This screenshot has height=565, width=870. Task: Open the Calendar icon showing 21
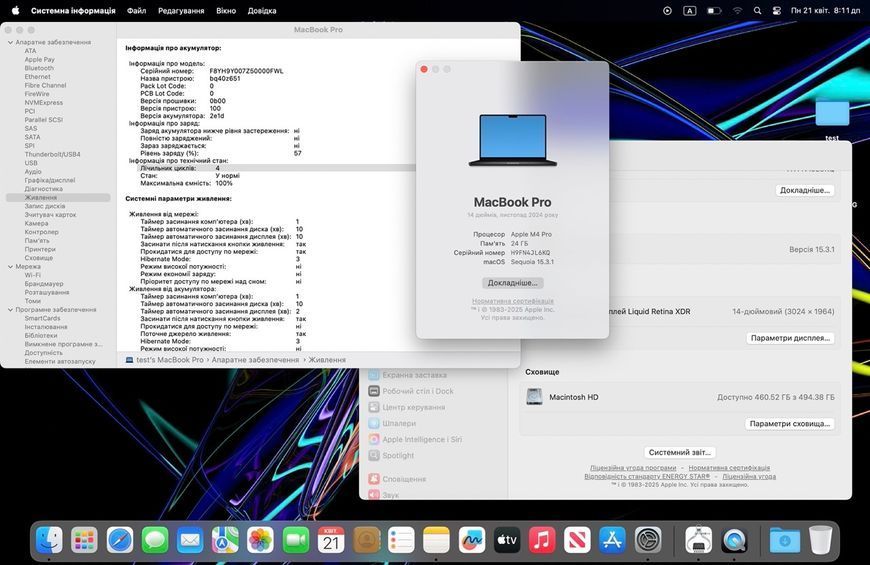(x=331, y=540)
